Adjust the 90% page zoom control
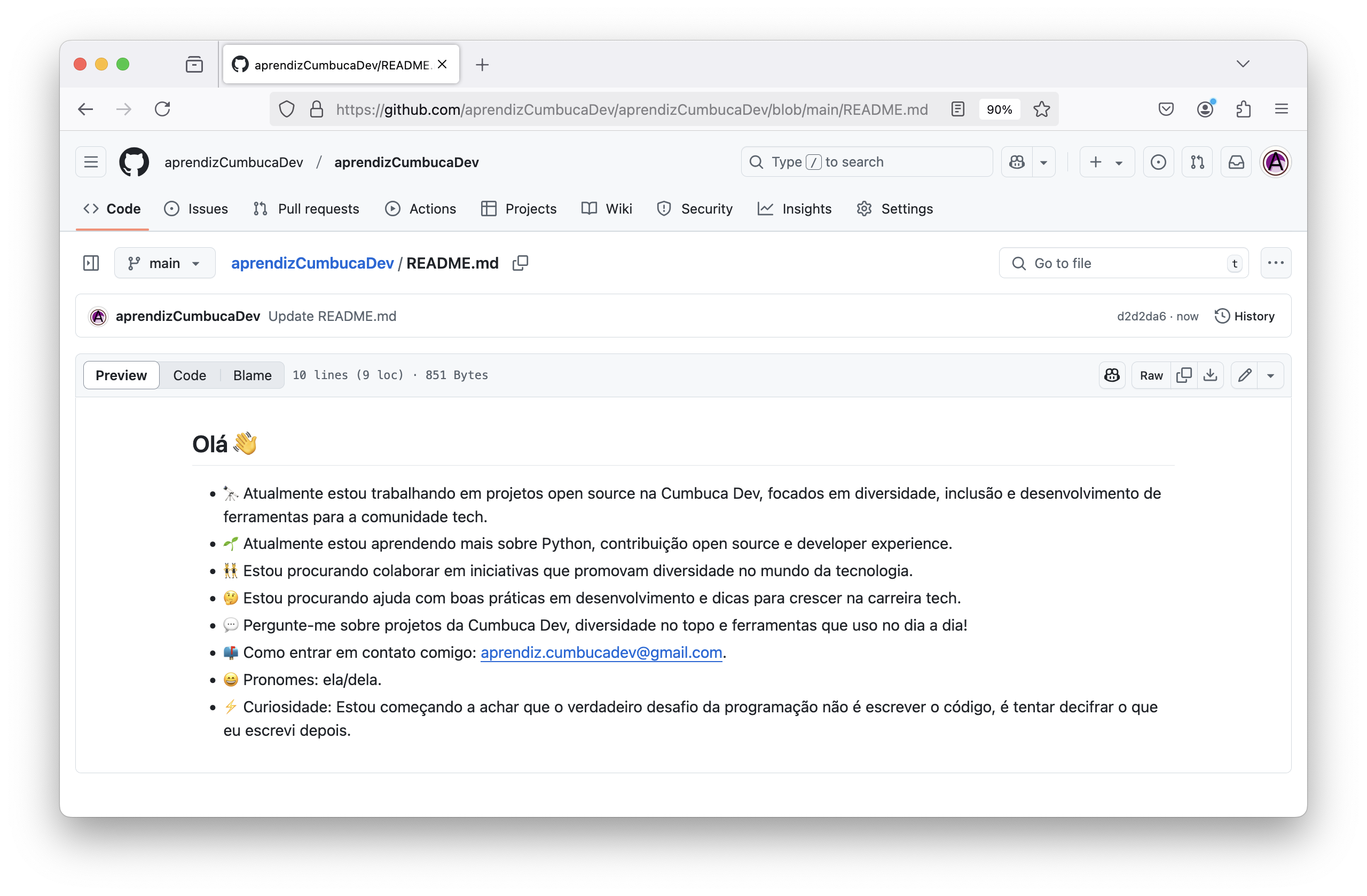This screenshot has height=896, width=1367. 1000,109
